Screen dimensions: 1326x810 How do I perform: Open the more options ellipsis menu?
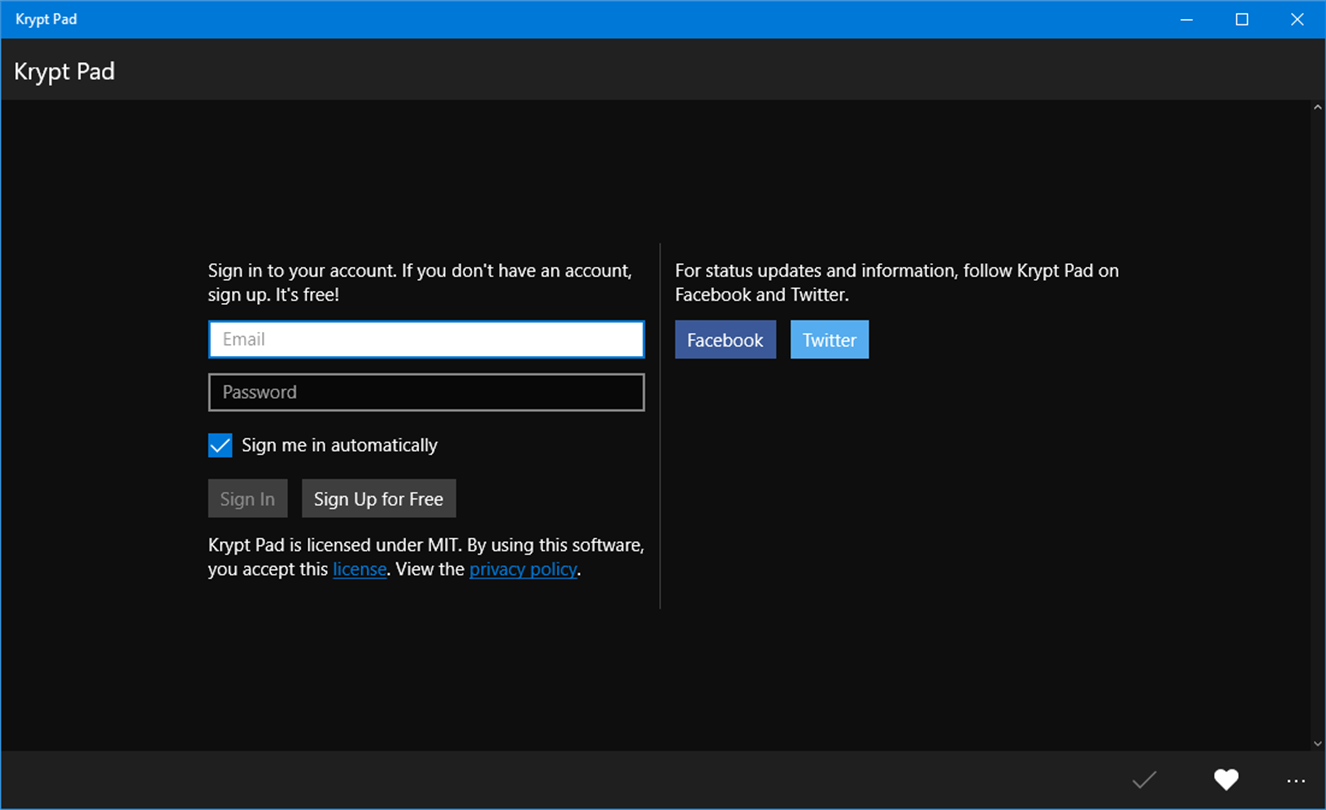pyautogui.click(x=1296, y=781)
